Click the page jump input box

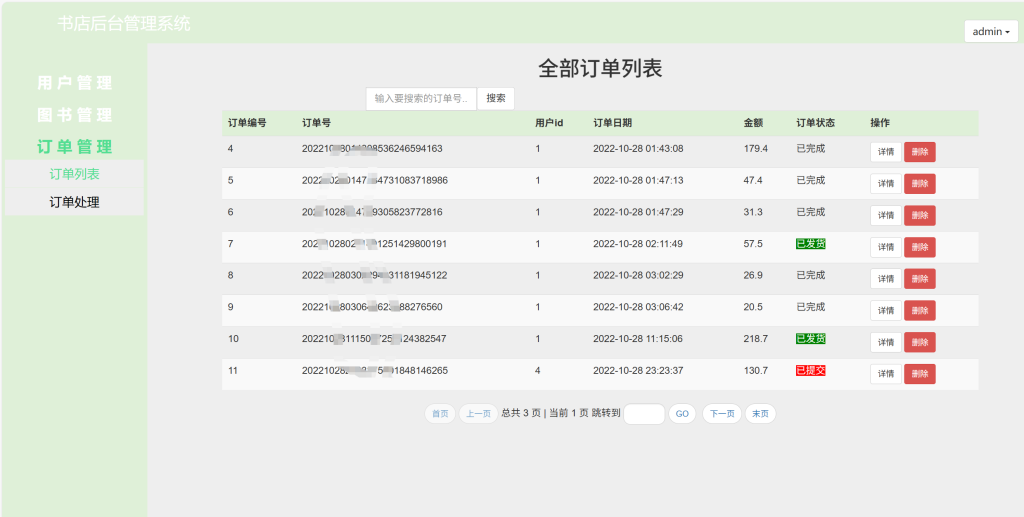(x=644, y=414)
